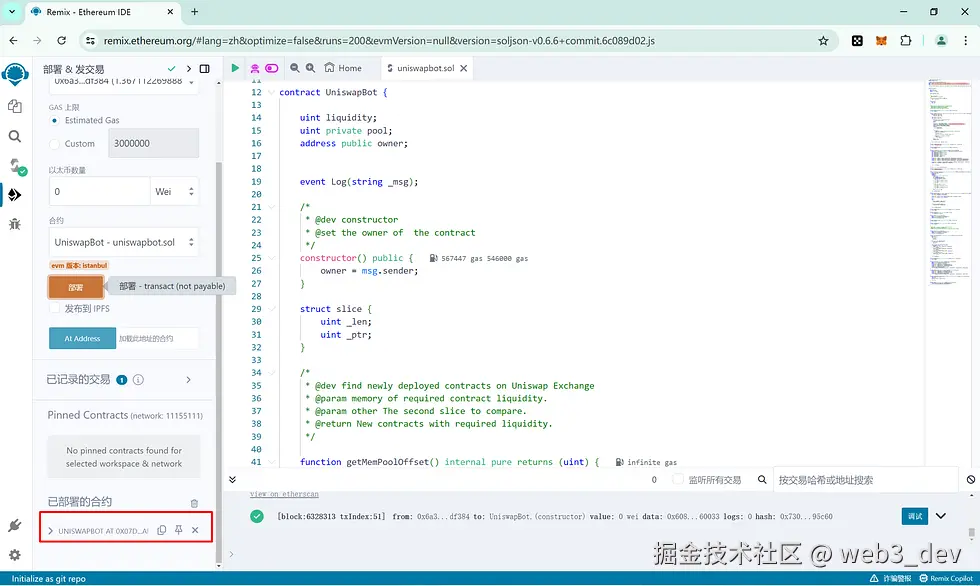
Task: Clear deployed contracts trash icon
Action: coord(194,503)
